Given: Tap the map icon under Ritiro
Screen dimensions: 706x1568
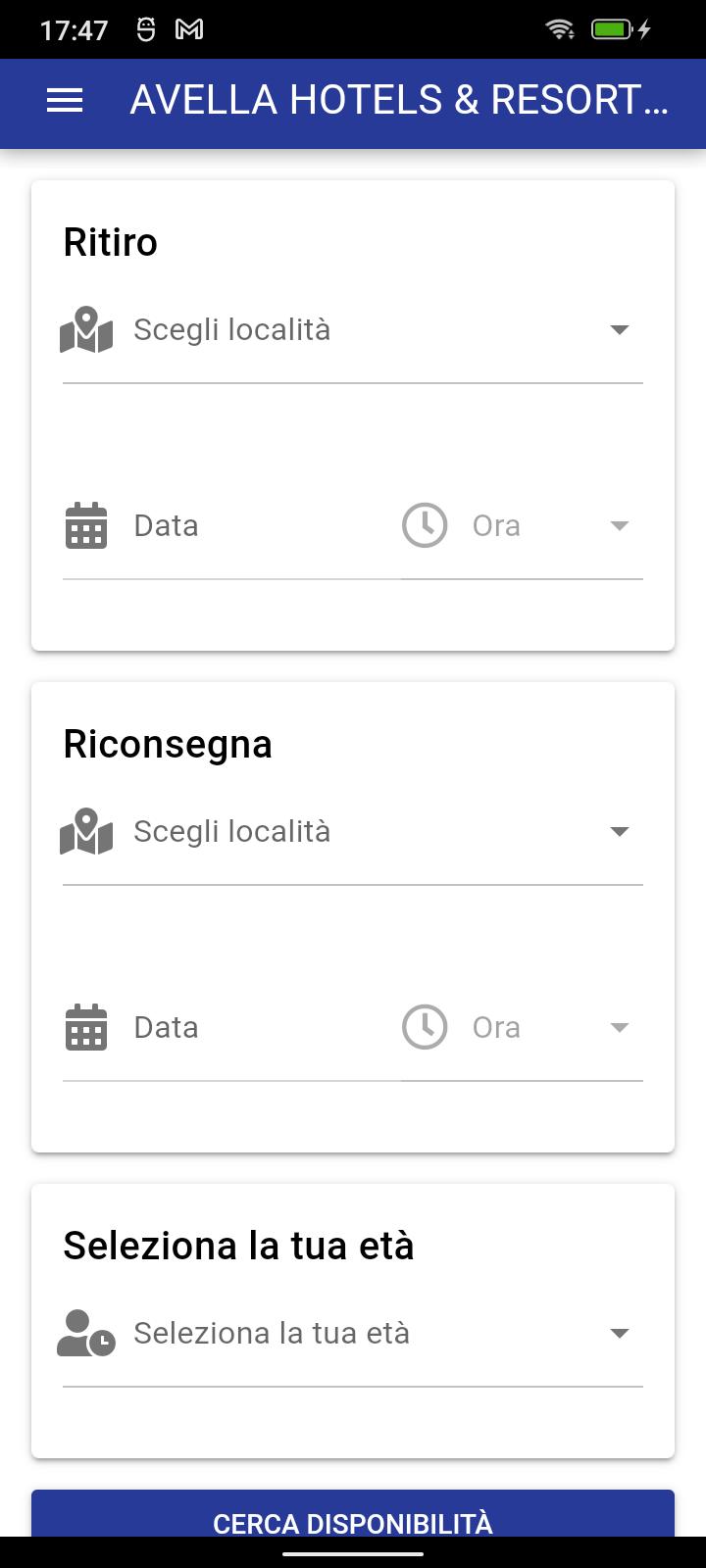Looking at the screenshot, I should 86,330.
